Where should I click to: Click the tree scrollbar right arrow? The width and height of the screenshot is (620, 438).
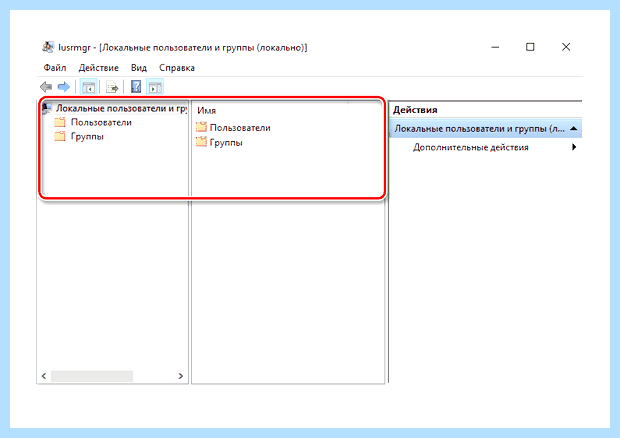[181, 376]
